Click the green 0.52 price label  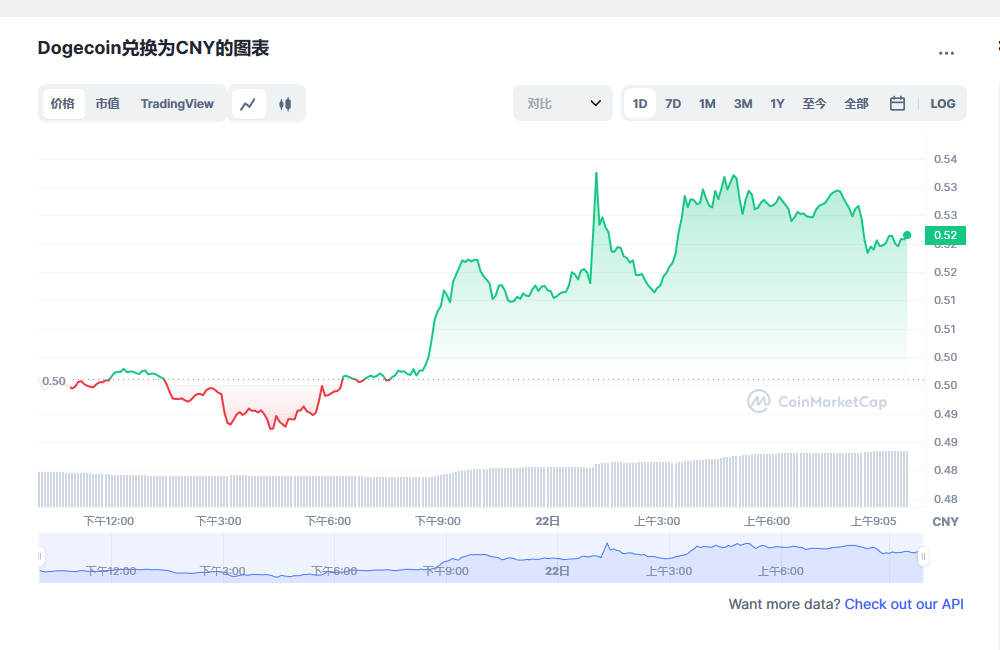944,236
